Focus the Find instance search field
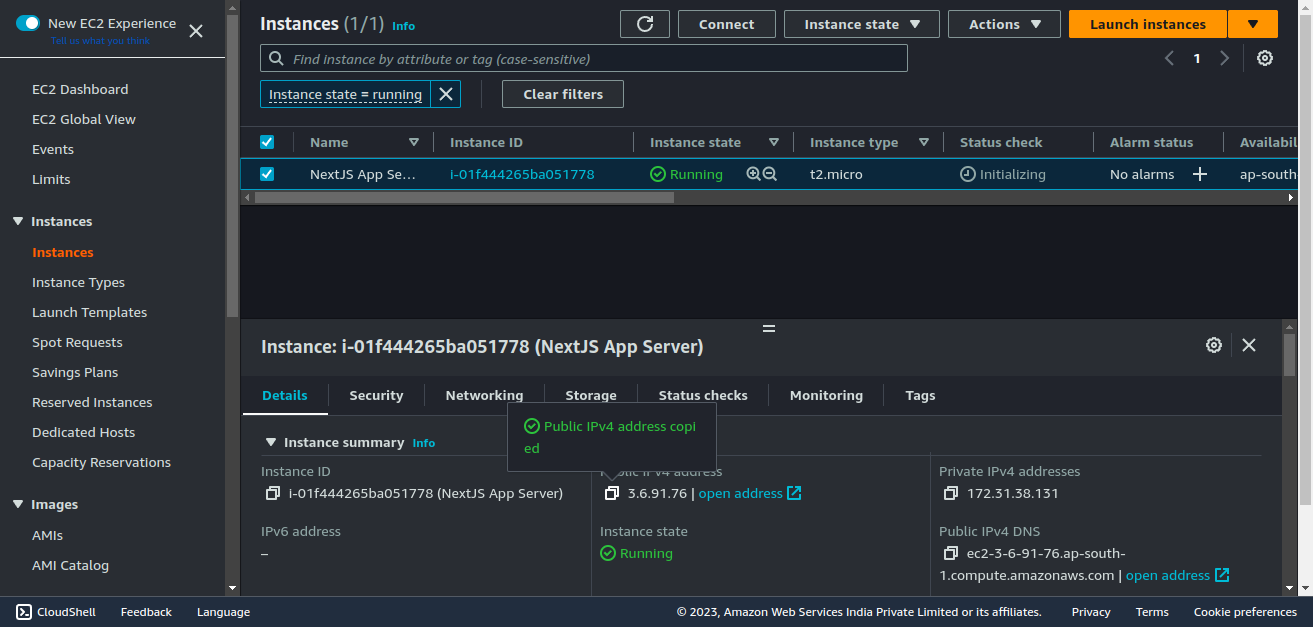Screen dimensions: 1313x627 (x=584, y=58)
